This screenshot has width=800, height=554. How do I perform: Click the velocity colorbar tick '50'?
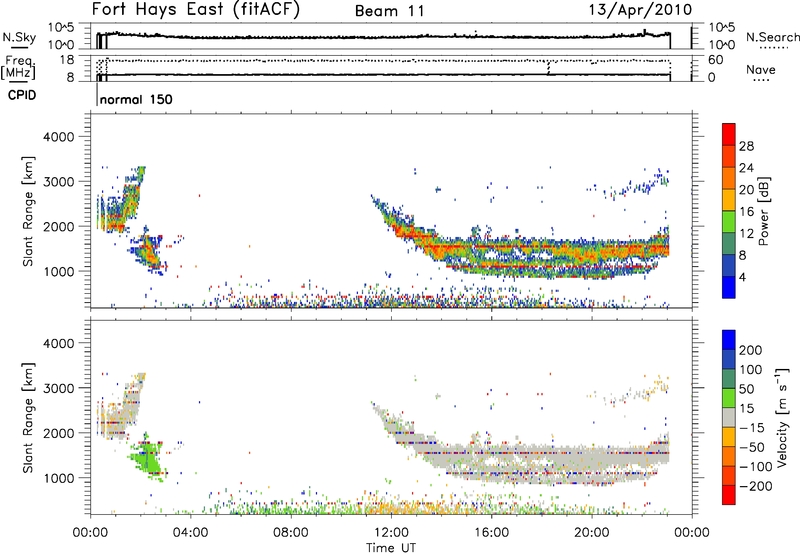pyautogui.click(x=746, y=389)
